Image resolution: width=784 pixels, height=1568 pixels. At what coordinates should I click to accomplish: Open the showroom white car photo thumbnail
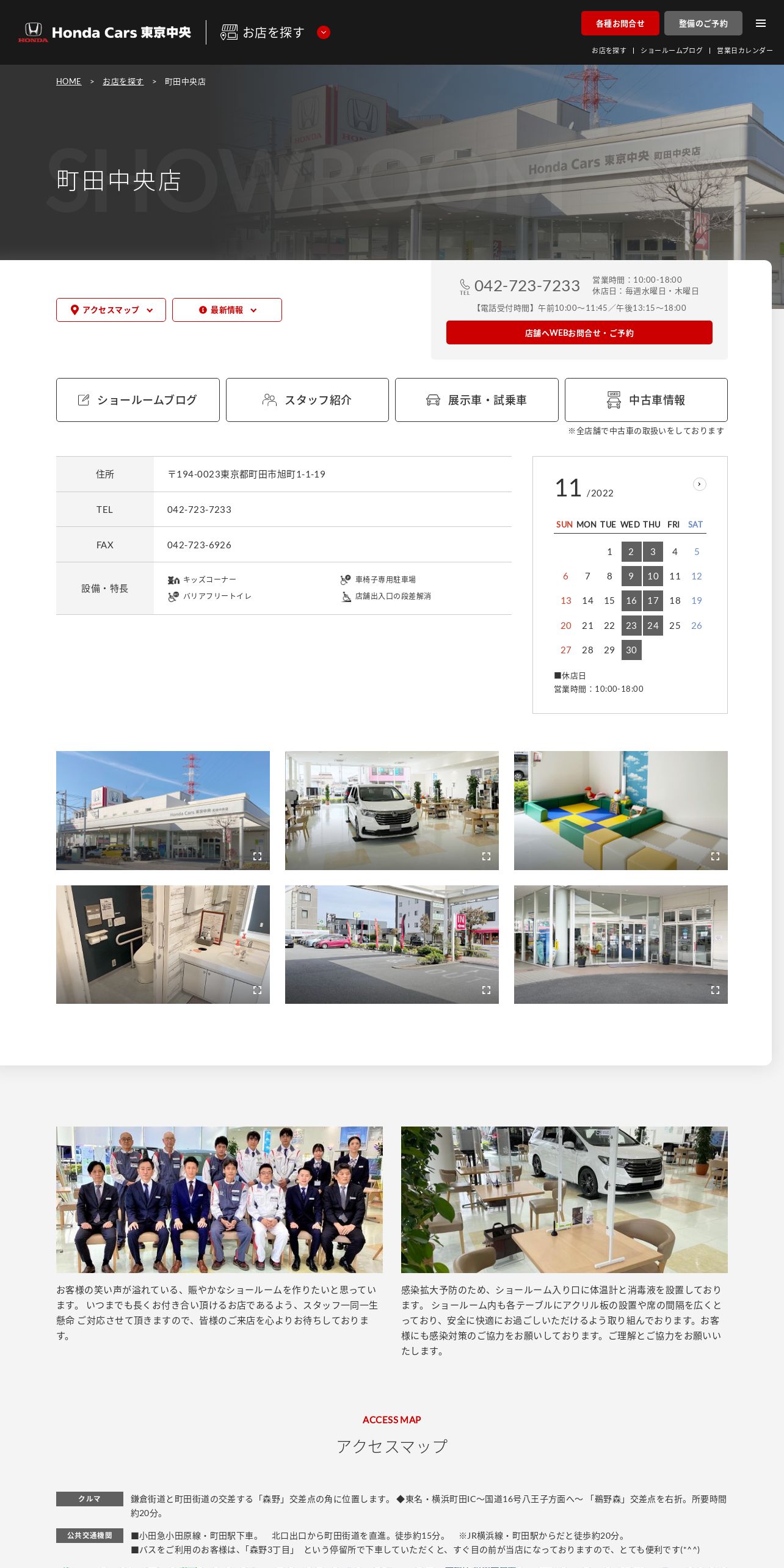coord(392,810)
